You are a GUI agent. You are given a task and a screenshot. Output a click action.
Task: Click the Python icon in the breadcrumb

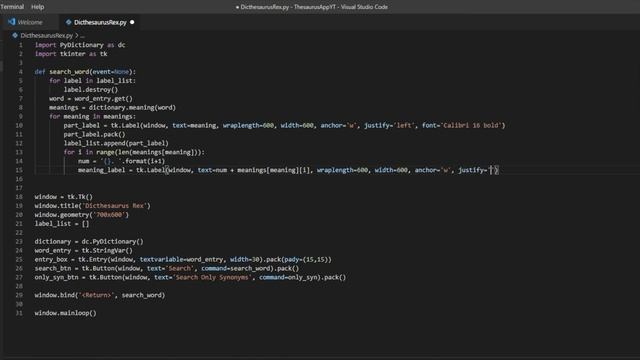[15, 36]
